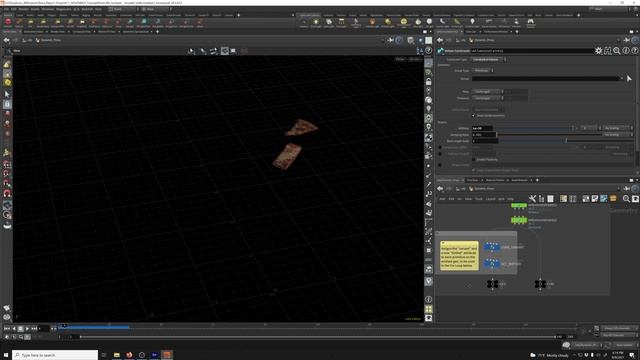Add a new pane tab with the plus on the viewport tab bar
The width and height of the screenshot is (640, 360).
point(158,31)
